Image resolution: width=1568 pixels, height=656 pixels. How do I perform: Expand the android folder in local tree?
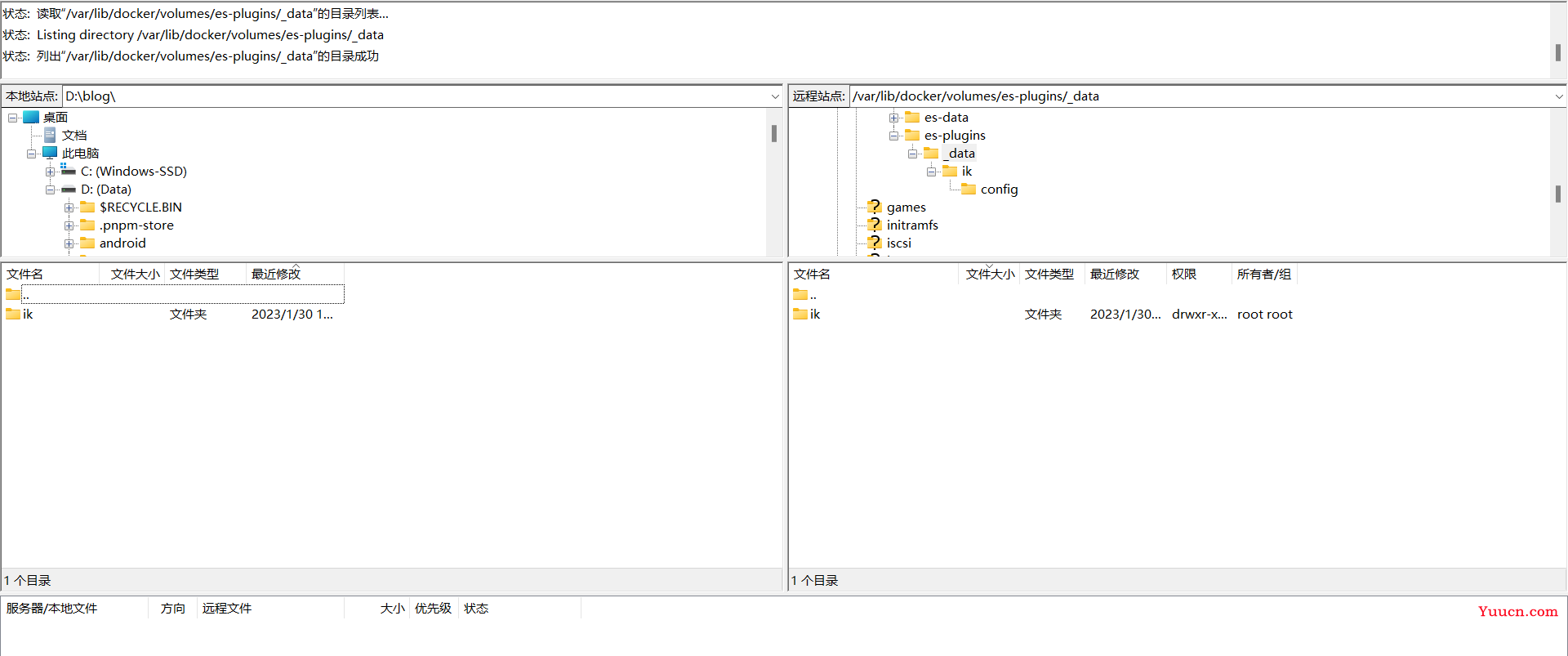tap(69, 243)
